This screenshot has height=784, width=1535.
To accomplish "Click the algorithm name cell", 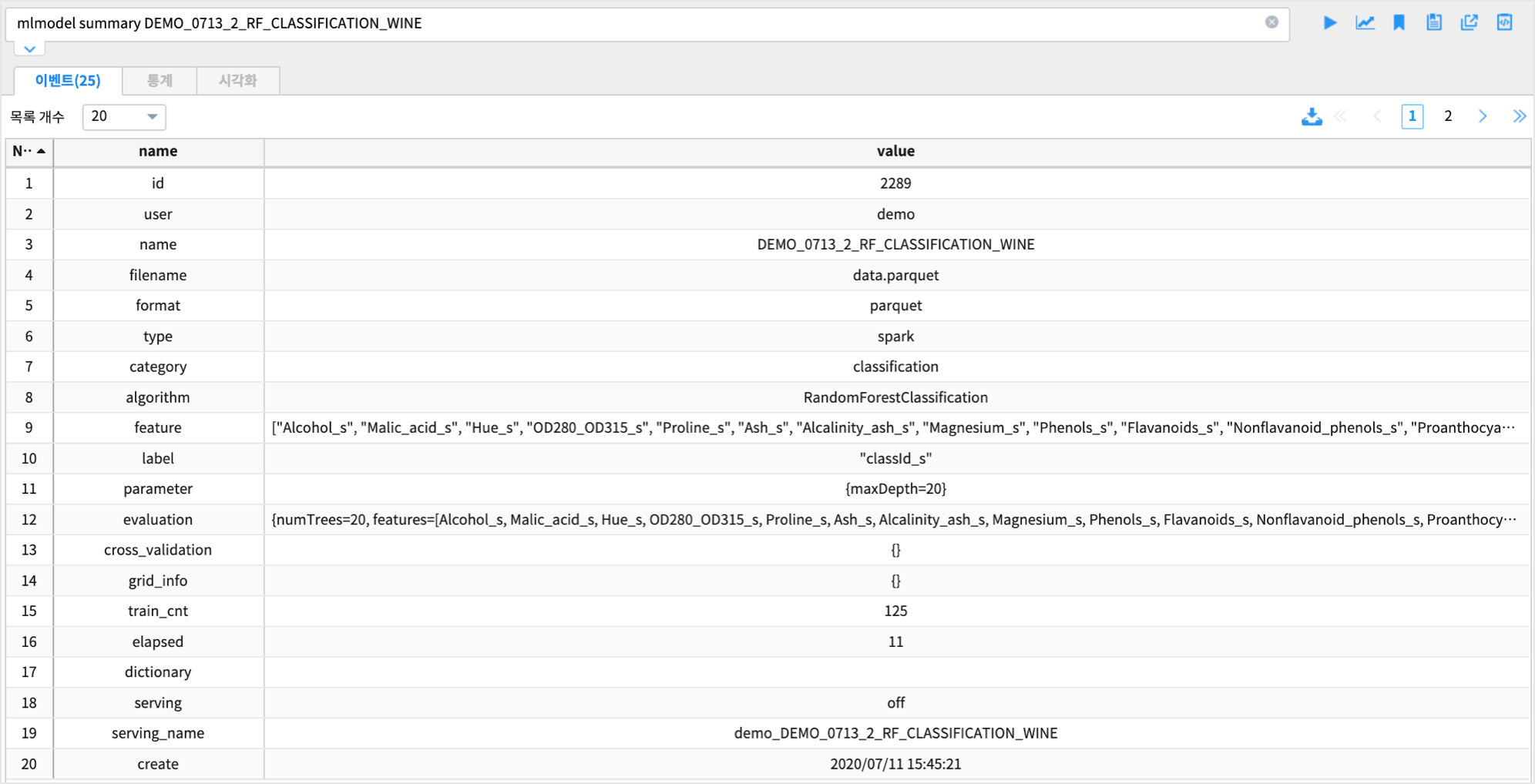I will click(158, 397).
